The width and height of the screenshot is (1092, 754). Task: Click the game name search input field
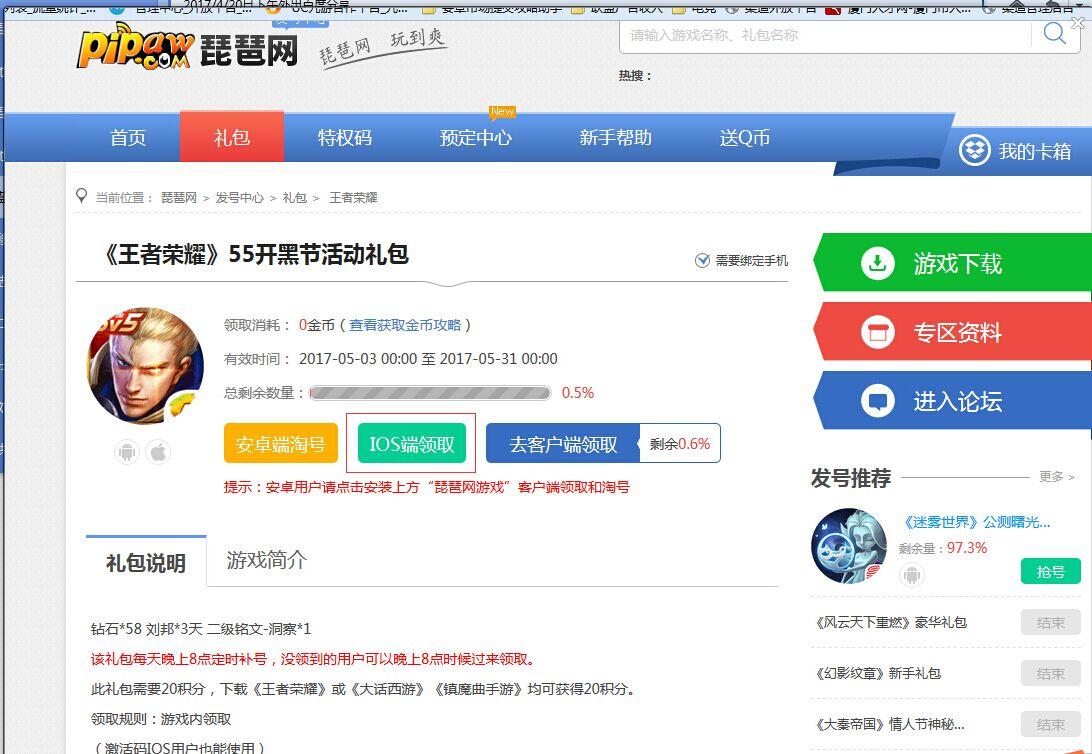pos(820,37)
